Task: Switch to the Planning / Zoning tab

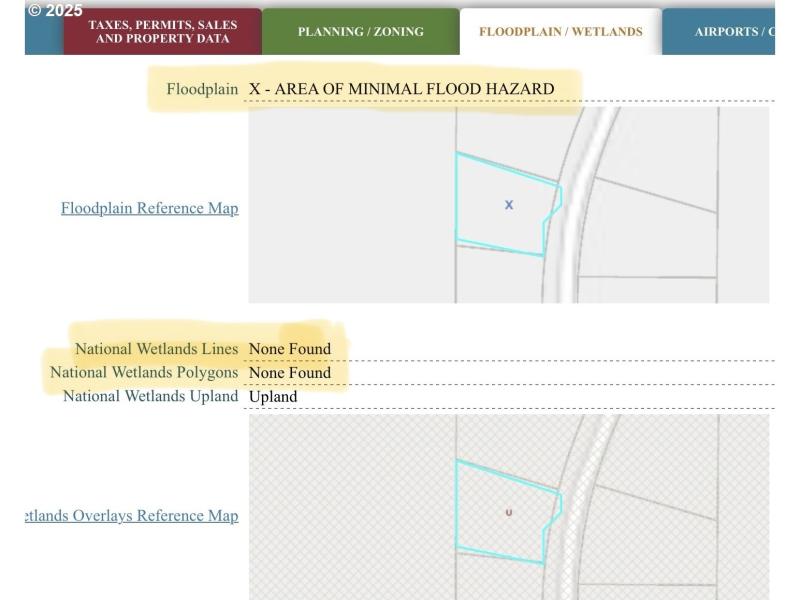Action: click(360, 32)
